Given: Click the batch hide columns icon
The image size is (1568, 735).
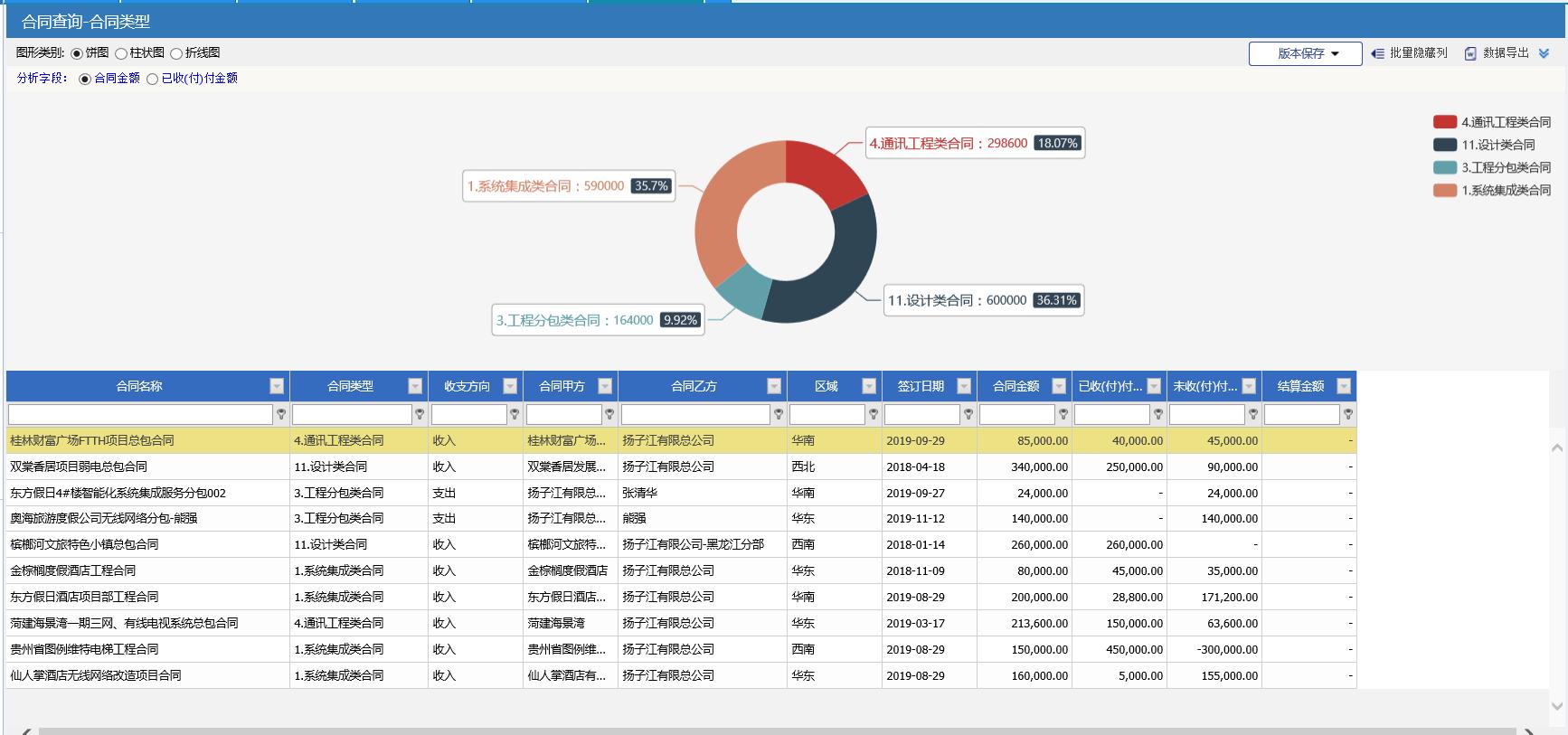Looking at the screenshot, I should pyautogui.click(x=1377, y=53).
